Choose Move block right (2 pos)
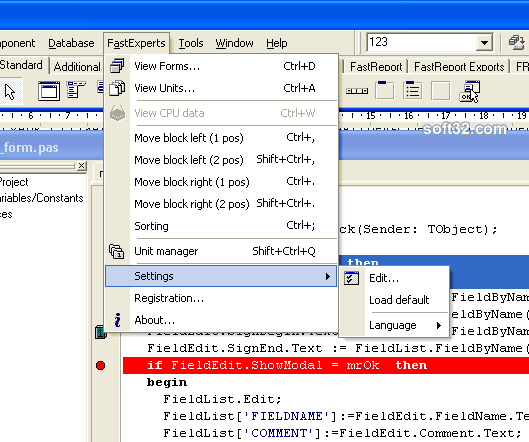529x442 pixels. pyautogui.click(x=221, y=204)
